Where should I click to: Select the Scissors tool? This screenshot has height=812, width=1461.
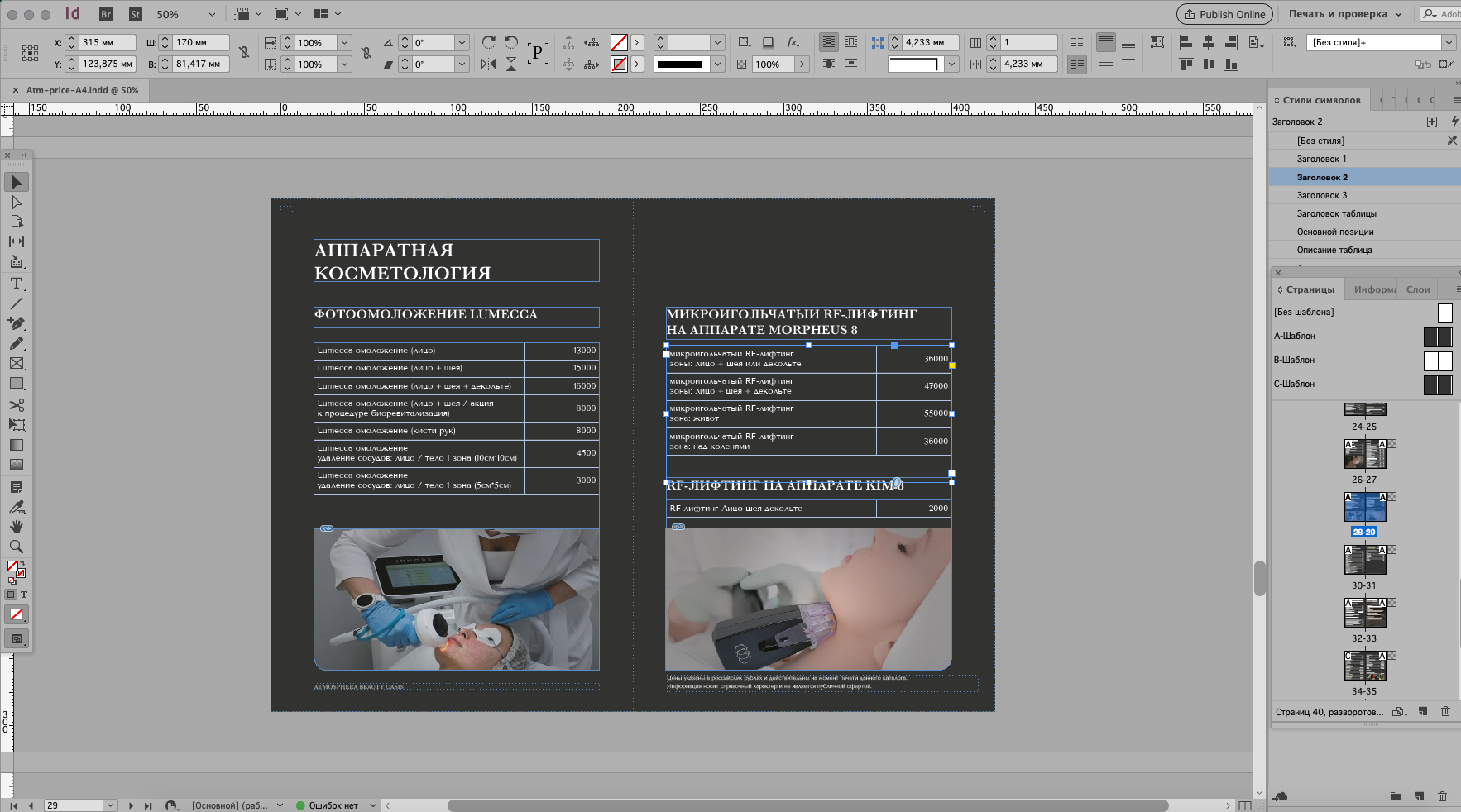tap(17, 405)
